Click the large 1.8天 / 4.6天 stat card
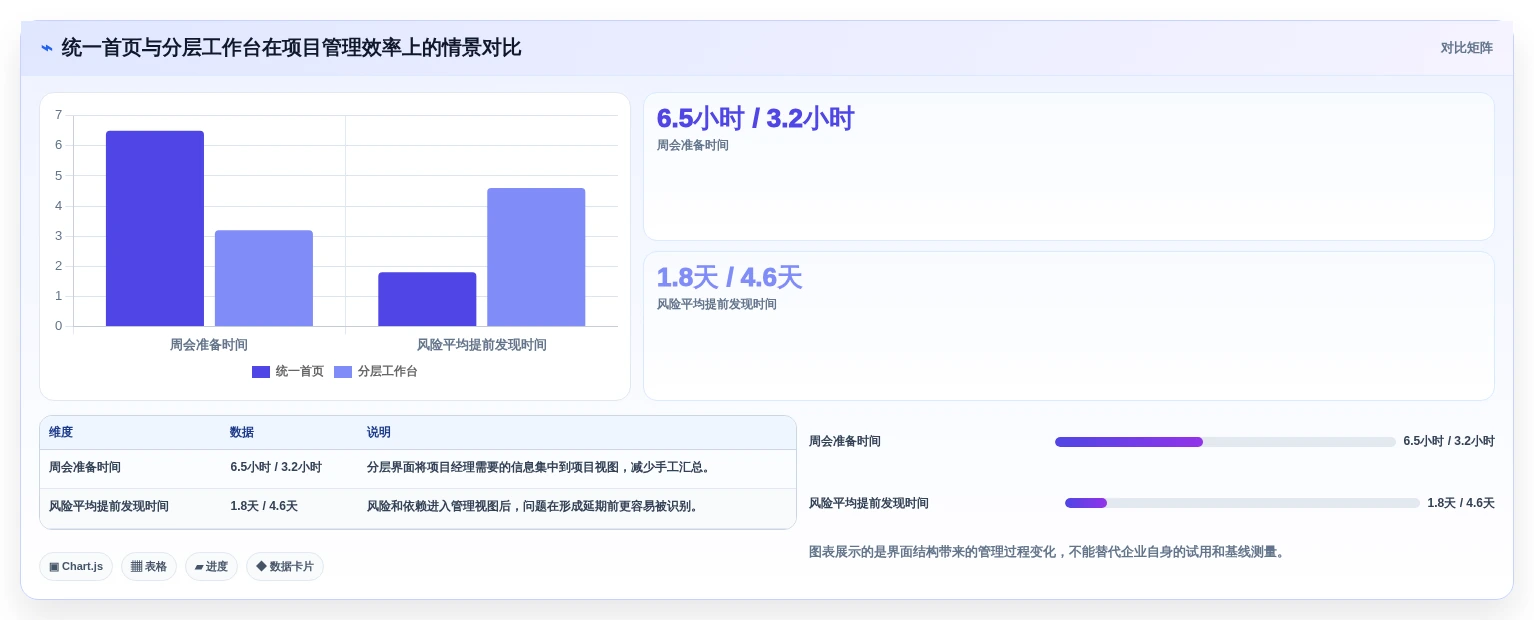This screenshot has width=1534, height=620. 1069,326
